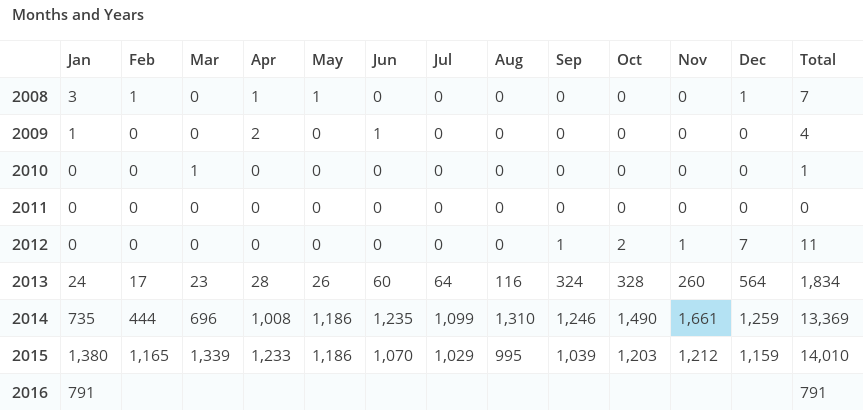Click the Nov column header
863x410 pixels.
[x=692, y=60]
